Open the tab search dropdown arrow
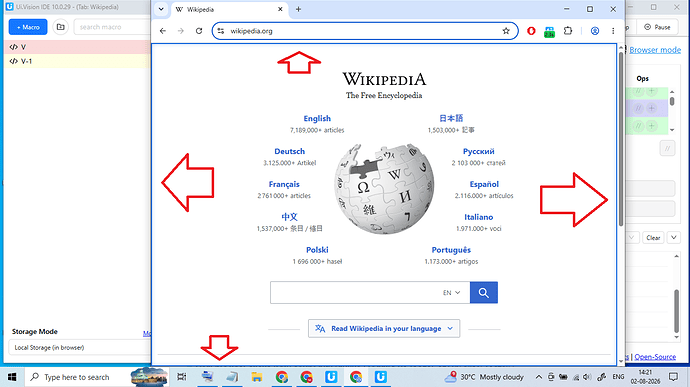The height and width of the screenshot is (387, 690). click(161, 9)
